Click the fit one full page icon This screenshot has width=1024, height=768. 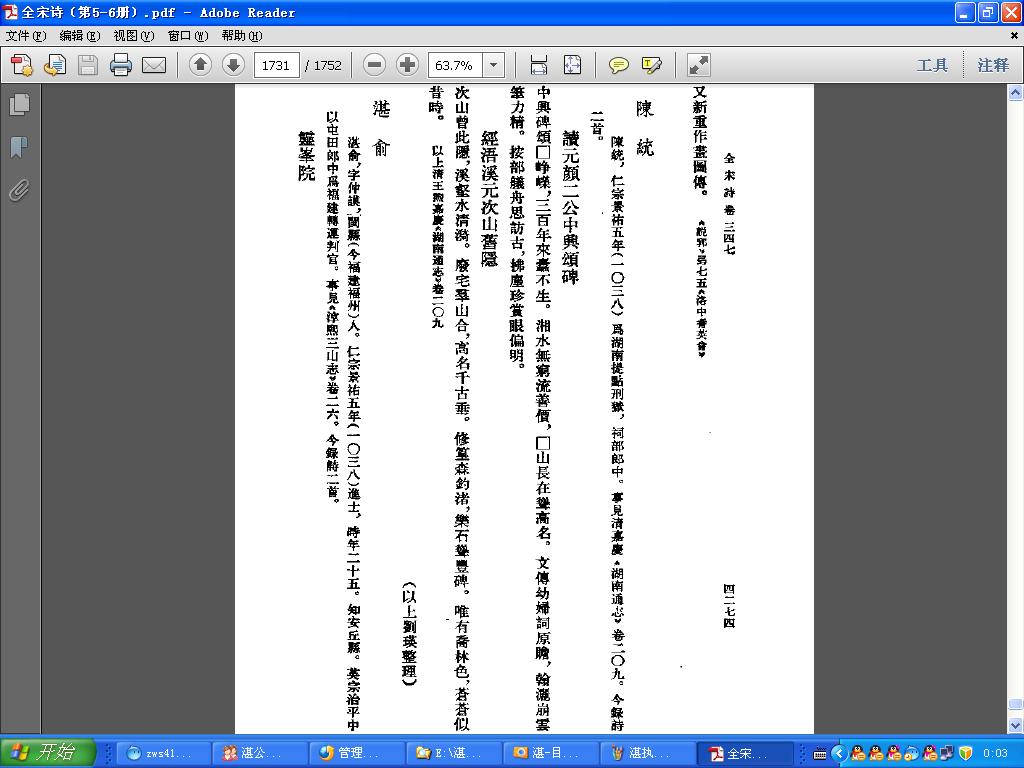pyautogui.click(x=572, y=65)
